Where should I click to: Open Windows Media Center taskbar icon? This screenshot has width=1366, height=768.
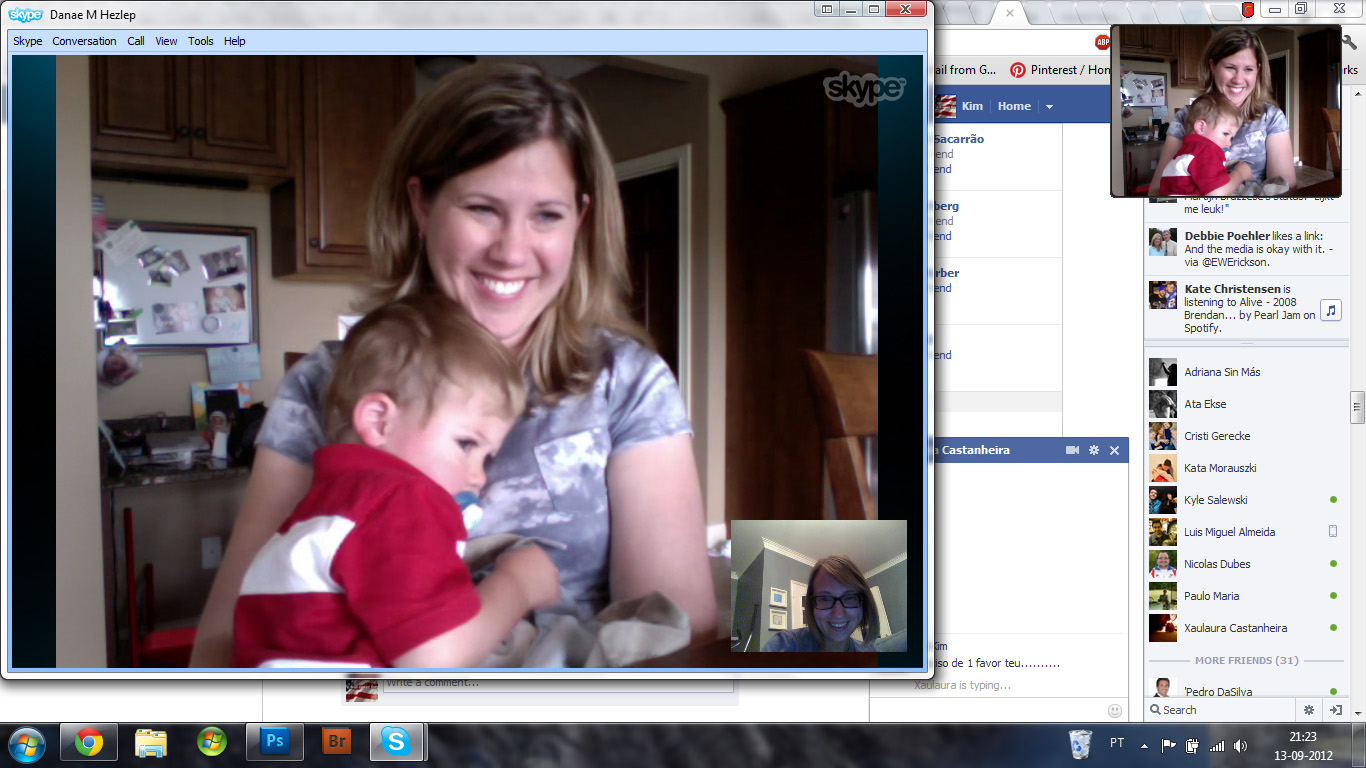coord(212,743)
